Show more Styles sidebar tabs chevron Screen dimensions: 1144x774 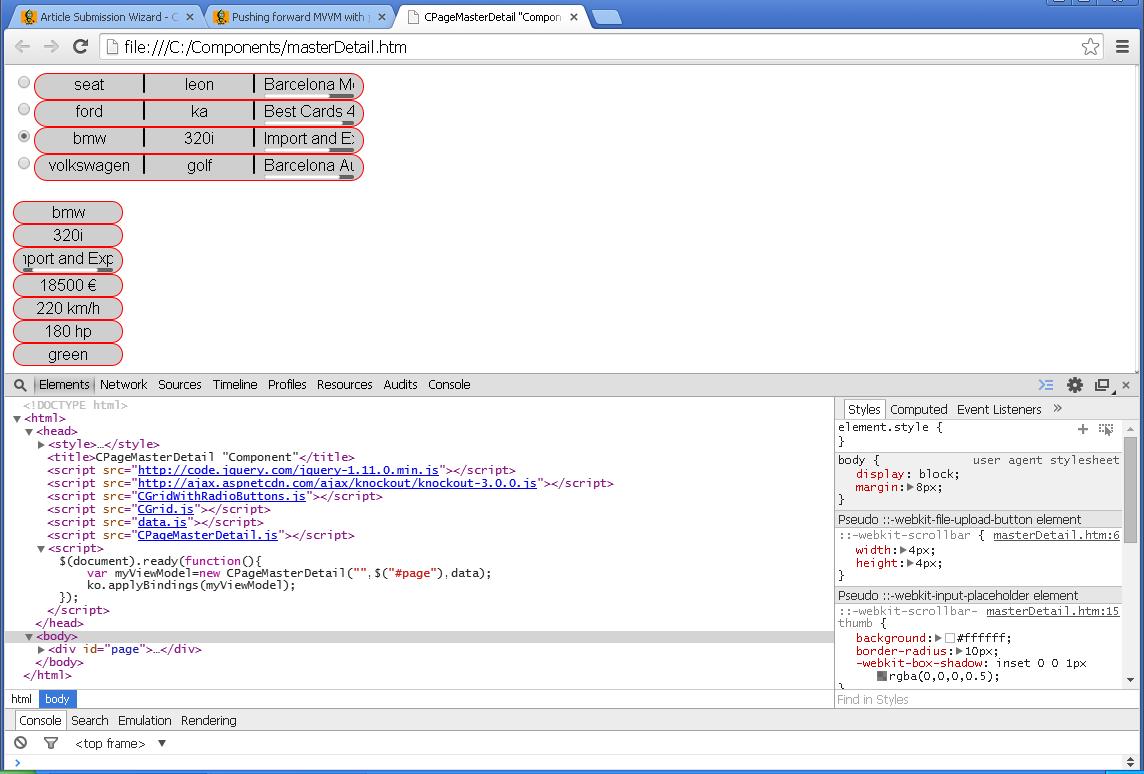(1058, 409)
